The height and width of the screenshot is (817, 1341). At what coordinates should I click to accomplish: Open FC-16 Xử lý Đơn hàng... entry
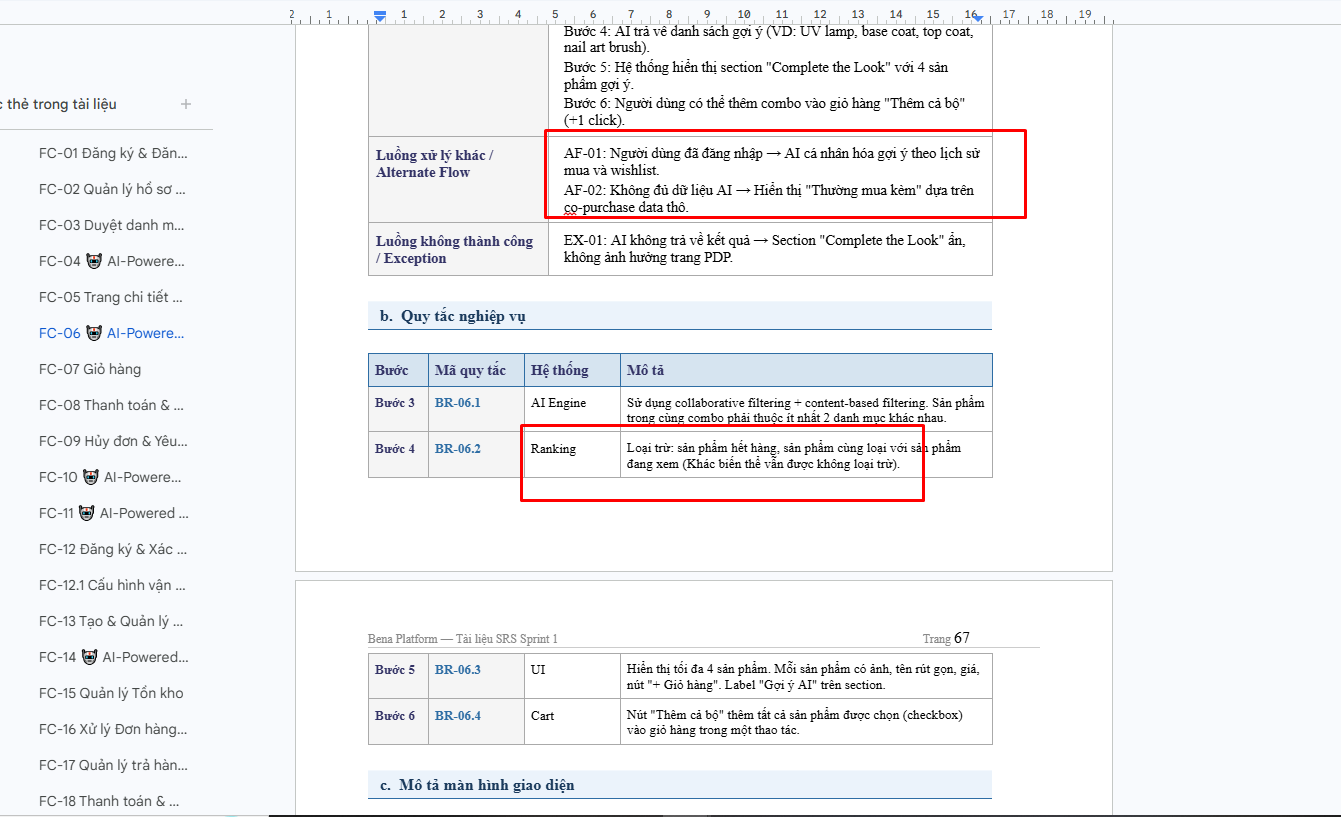pos(113,729)
